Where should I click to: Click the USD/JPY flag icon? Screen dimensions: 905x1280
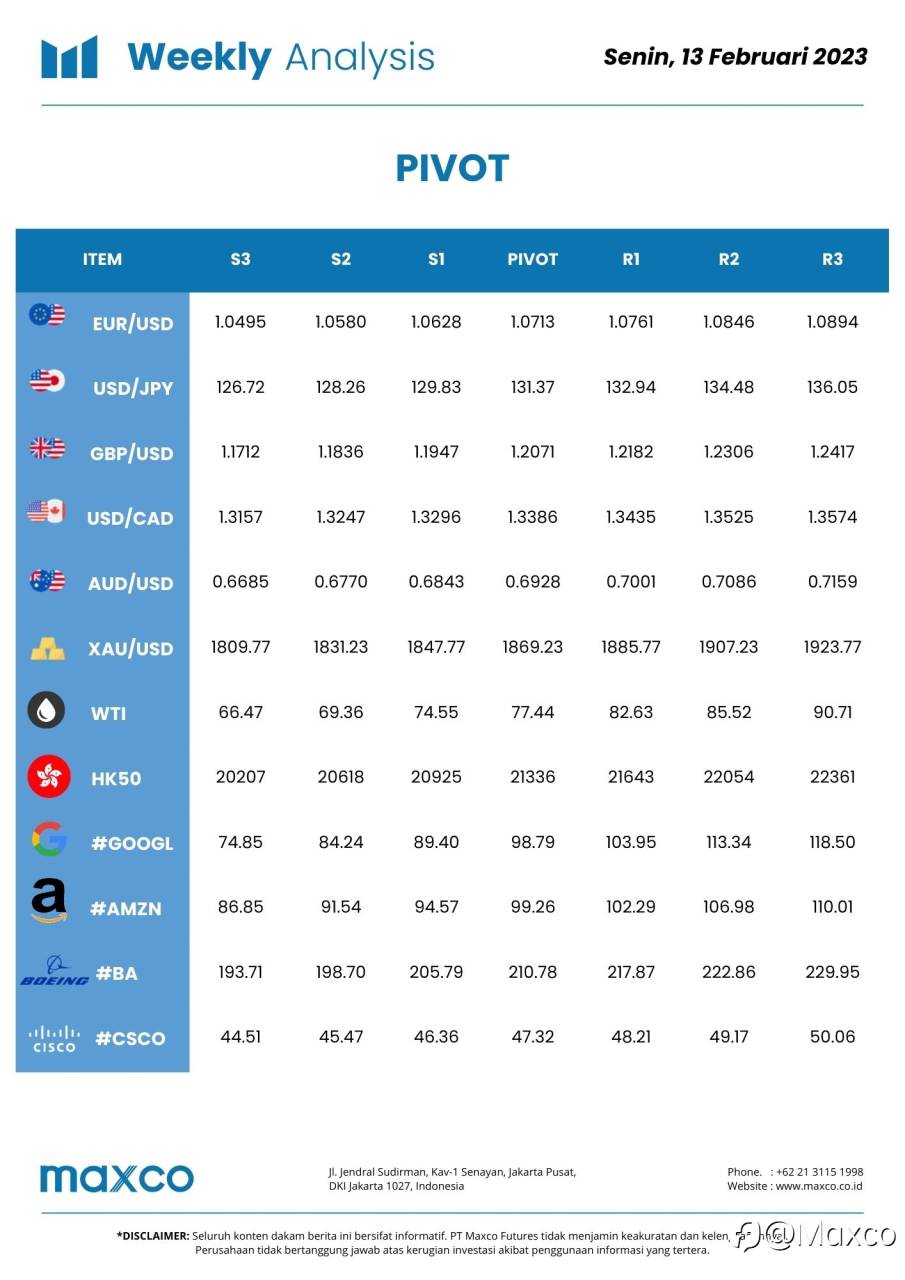(47, 380)
